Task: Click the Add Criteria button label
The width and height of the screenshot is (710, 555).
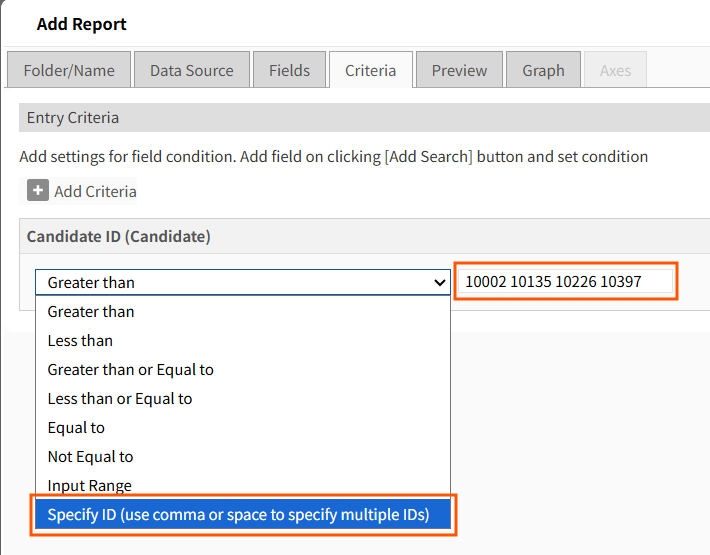Action: (x=95, y=191)
